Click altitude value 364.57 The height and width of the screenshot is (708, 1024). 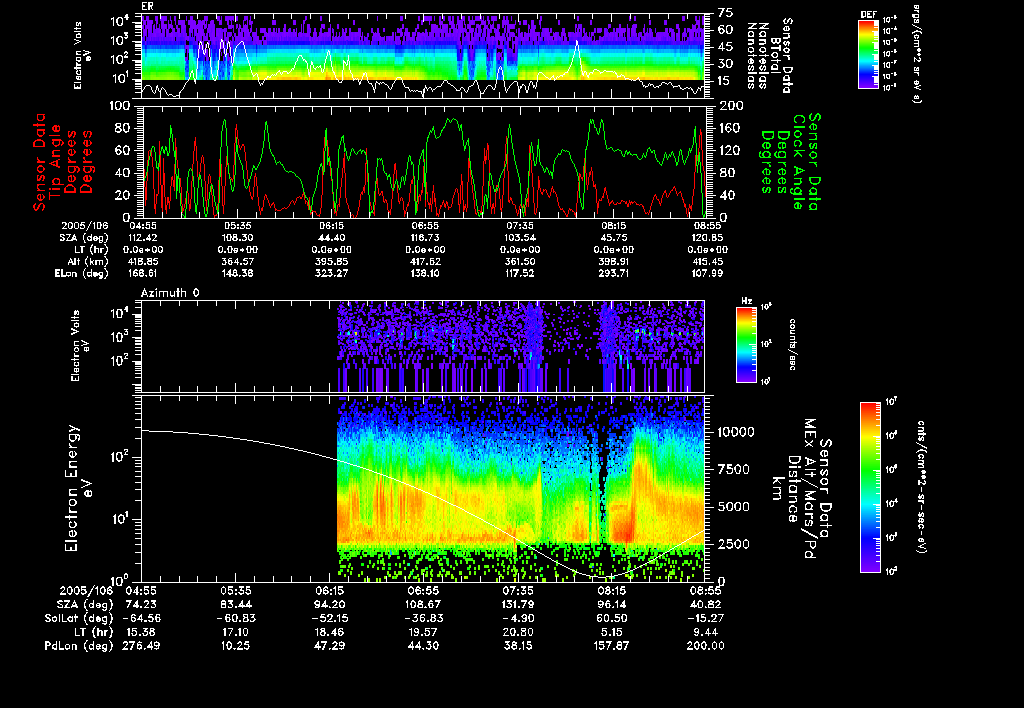pos(238,261)
